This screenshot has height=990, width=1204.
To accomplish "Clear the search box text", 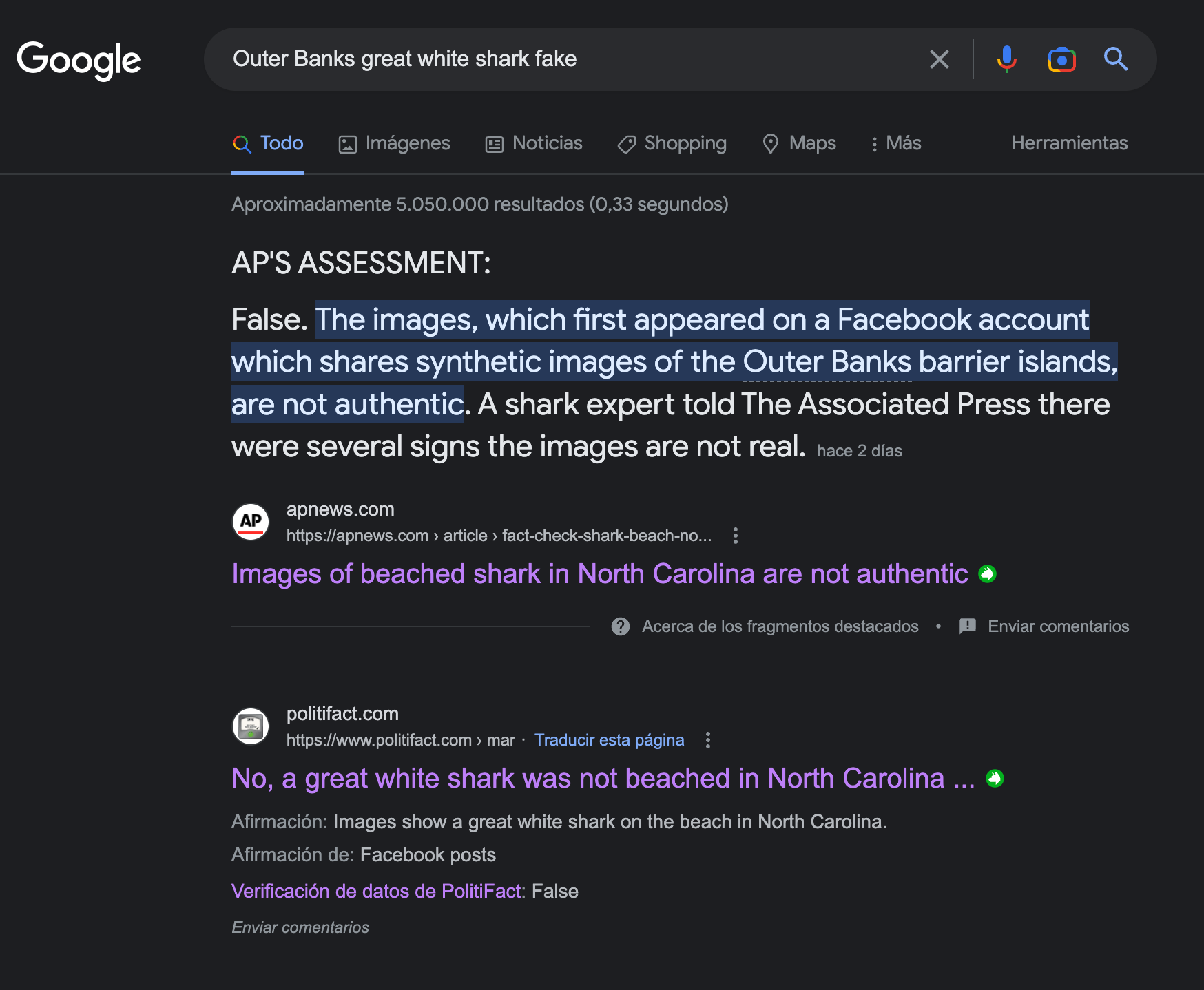I will click(x=940, y=59).
